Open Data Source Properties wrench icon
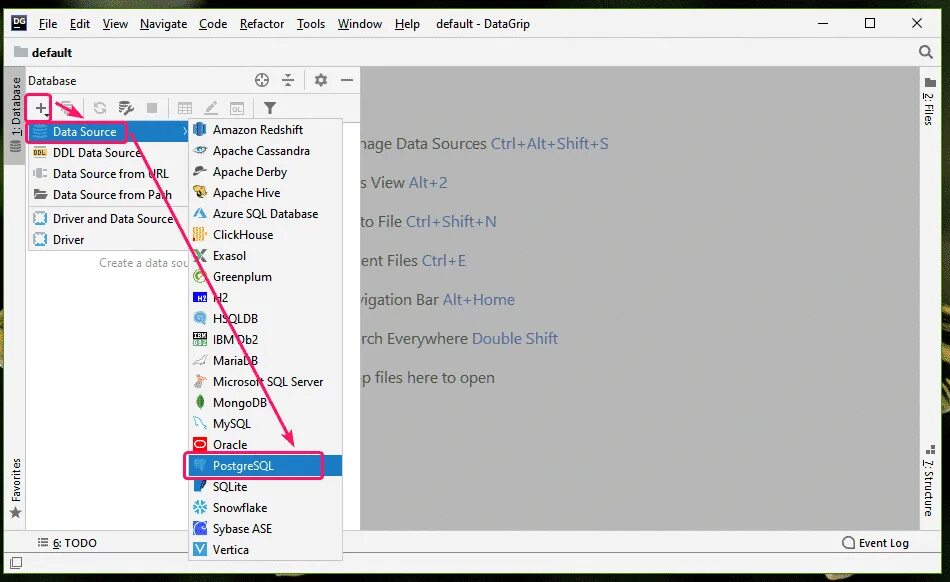The image size is (950, 582). (x=126, y=108)
